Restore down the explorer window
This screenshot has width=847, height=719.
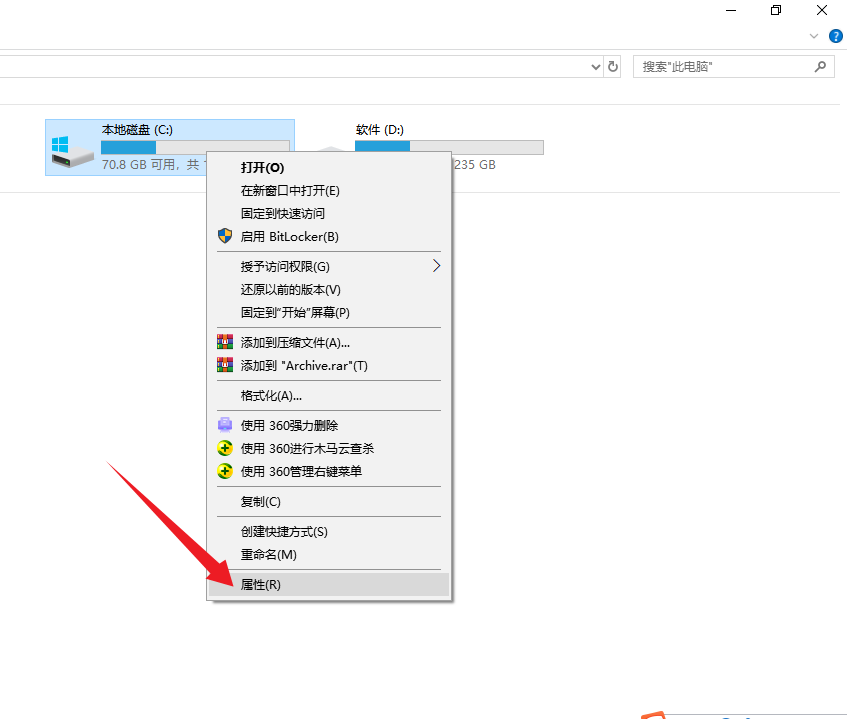pyautogui.click(x=776, y=10)
